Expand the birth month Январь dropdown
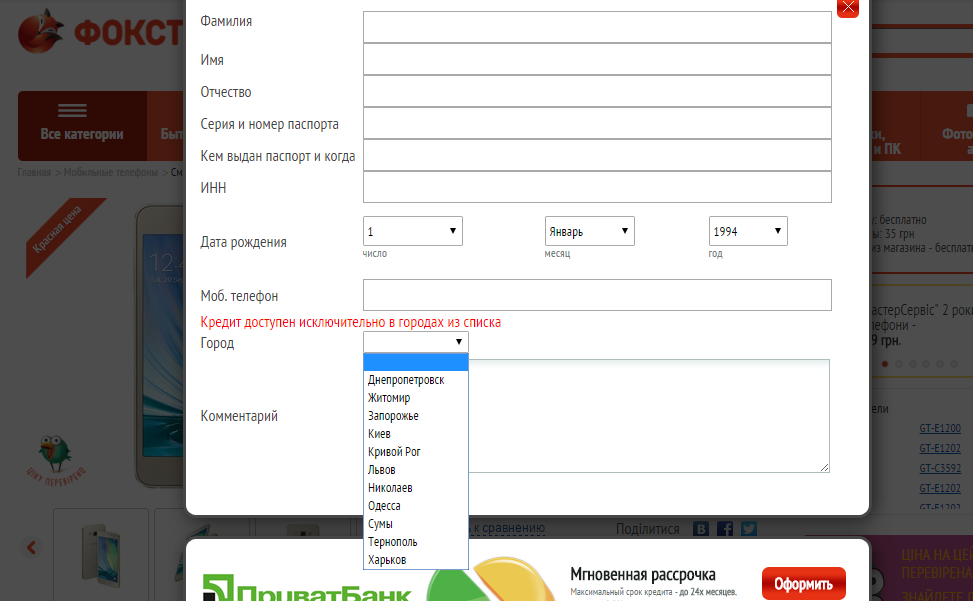This screenshot has height=601, width=973. [589, 231]
